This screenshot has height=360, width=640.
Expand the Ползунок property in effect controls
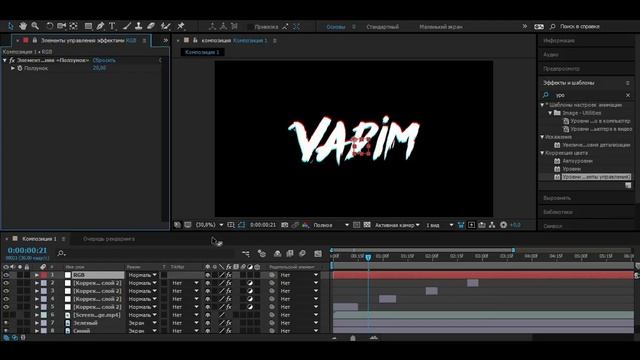13,68
